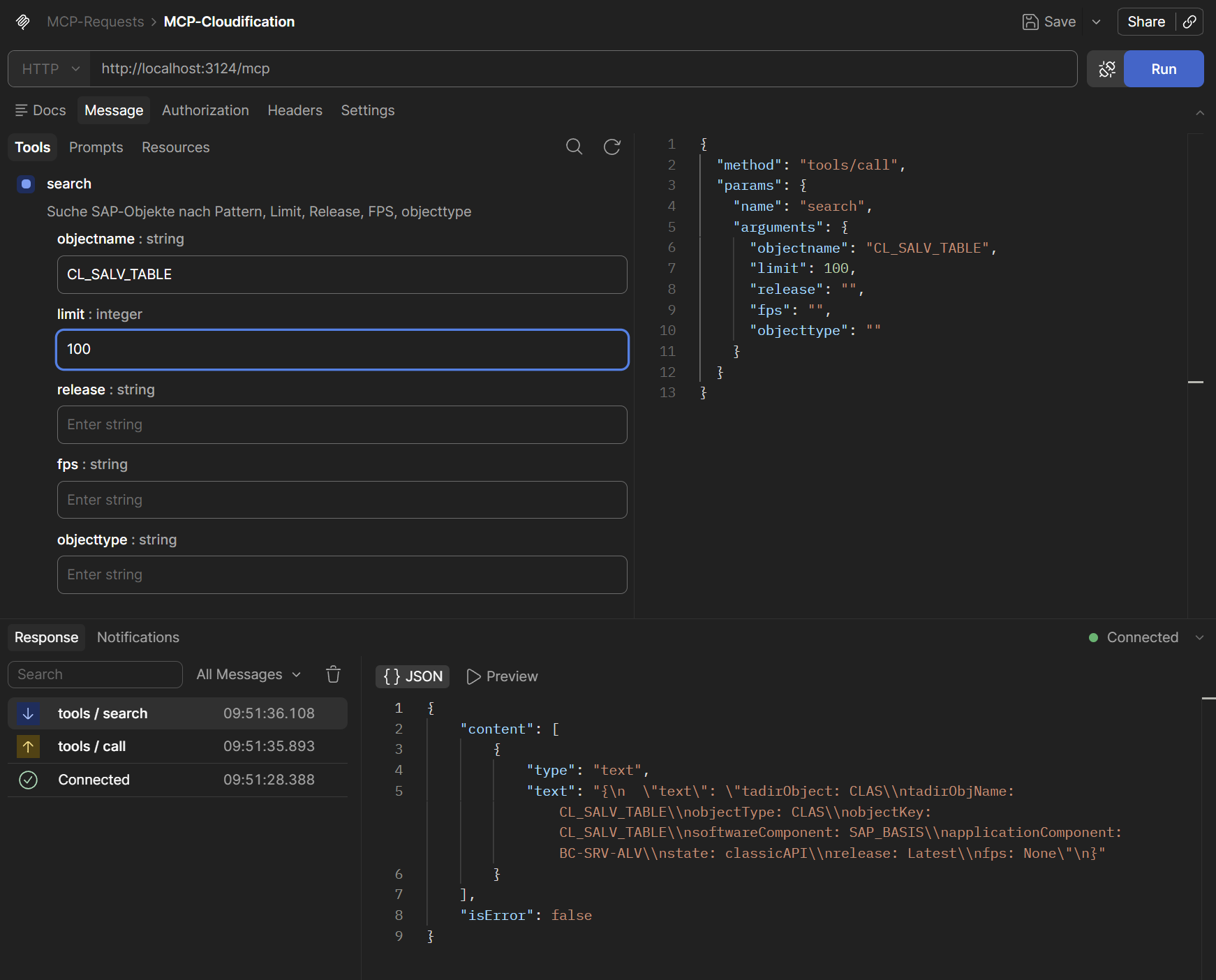
Task: Click the response Search field
Action: coord(95,674)
